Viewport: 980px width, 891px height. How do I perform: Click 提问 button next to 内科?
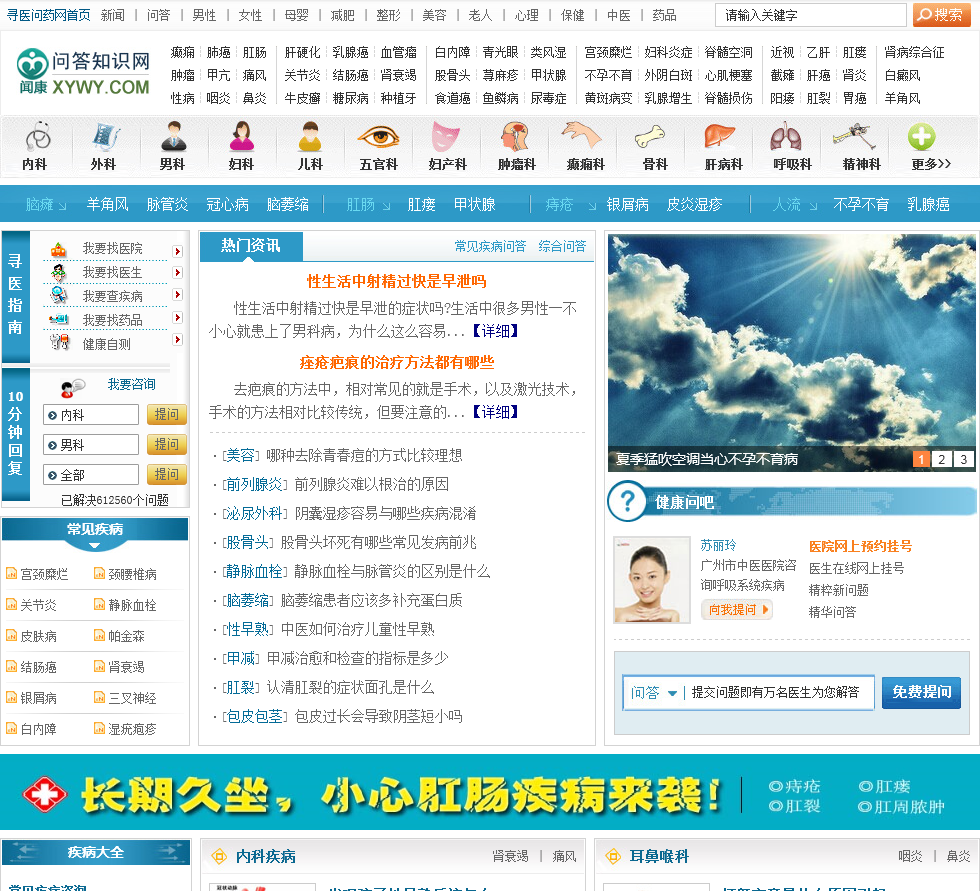[167, 414]
